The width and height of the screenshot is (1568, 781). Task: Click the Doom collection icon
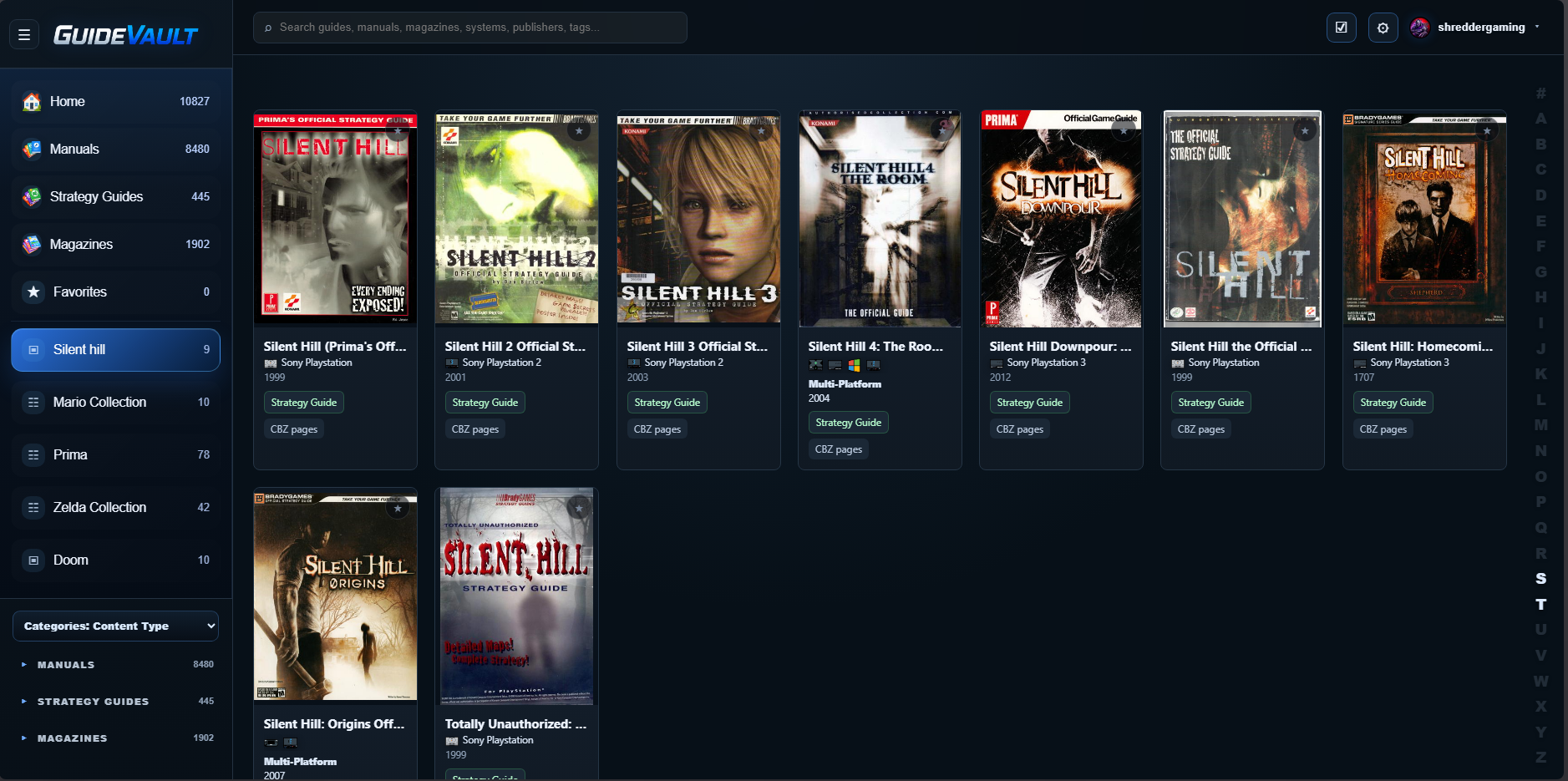(33, 560)
